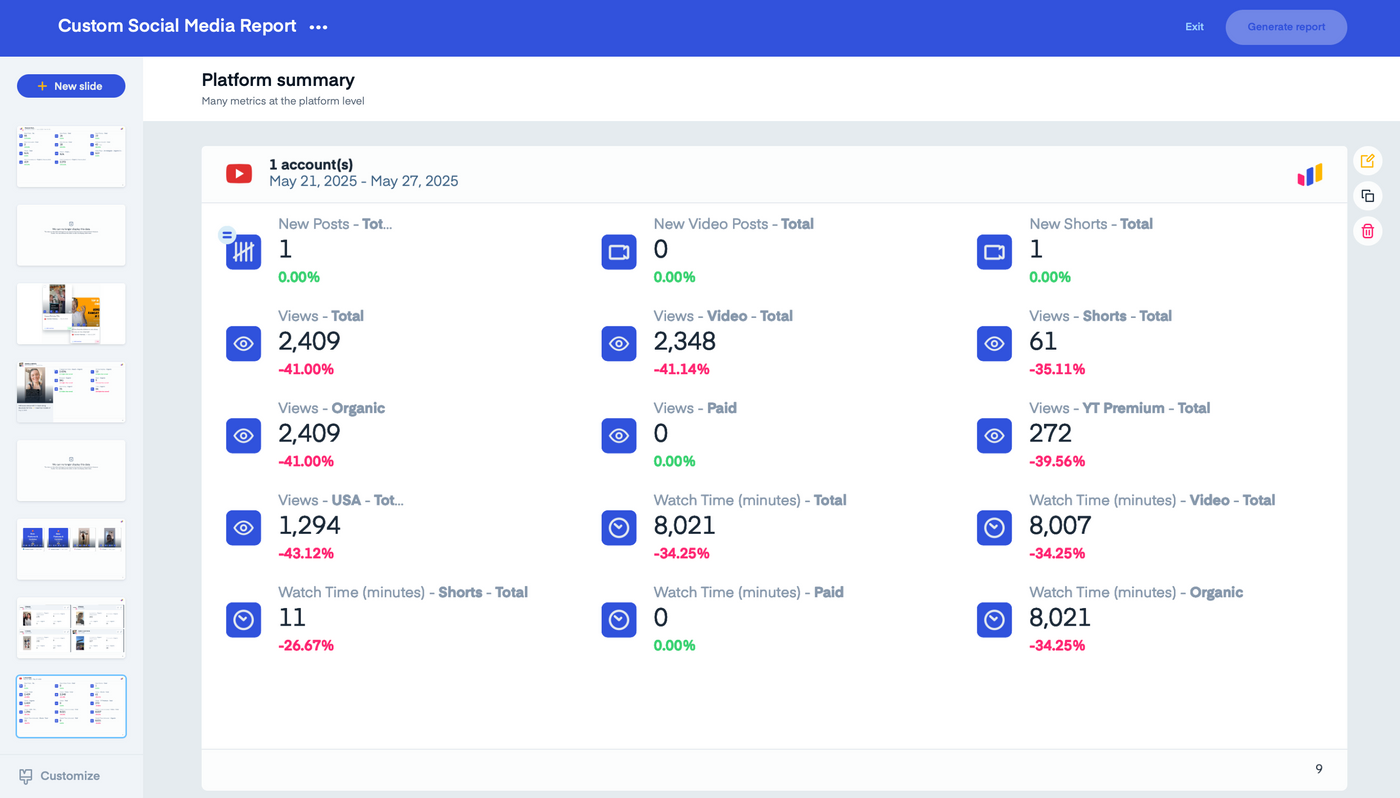Click the Customize paint icon

(26, 776)
